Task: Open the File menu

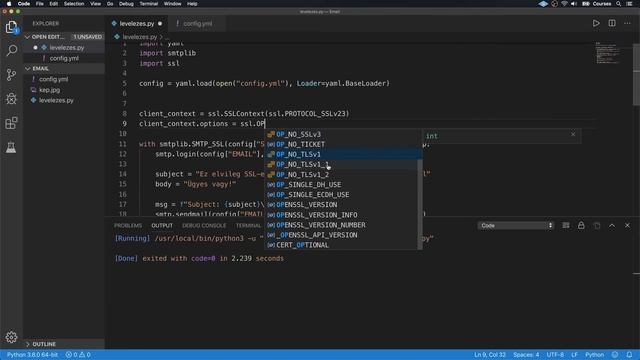Action: coord(40,4)
